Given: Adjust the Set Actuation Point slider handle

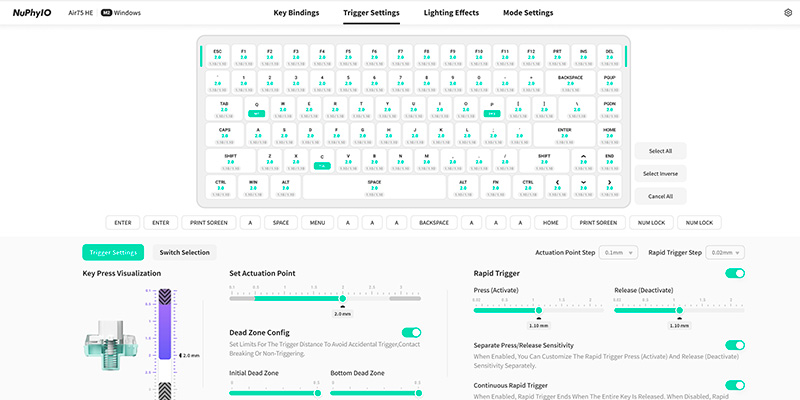Looking at the screenshot, I should click(342, 298).
